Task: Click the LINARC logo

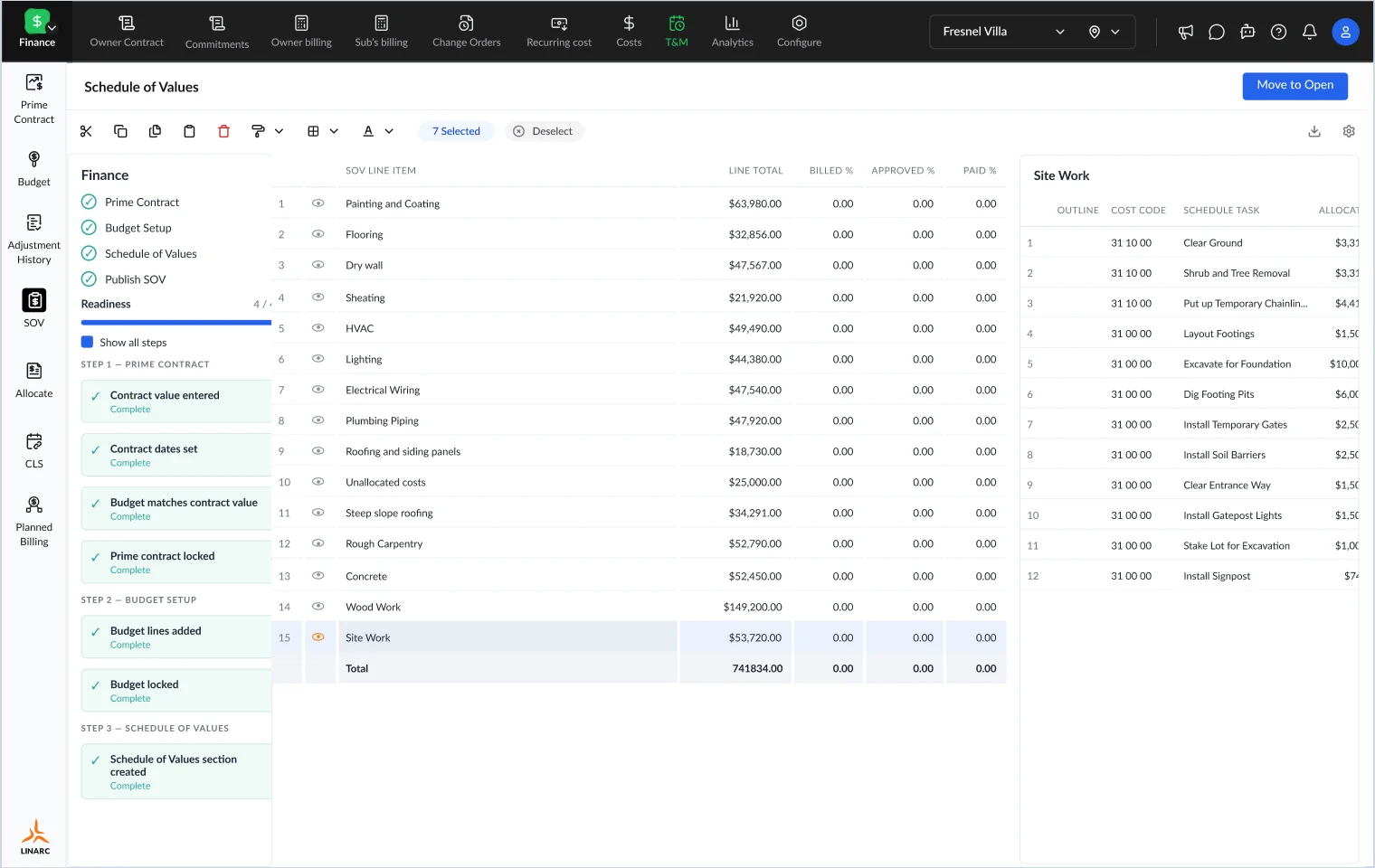Action: tap(35, 836)
